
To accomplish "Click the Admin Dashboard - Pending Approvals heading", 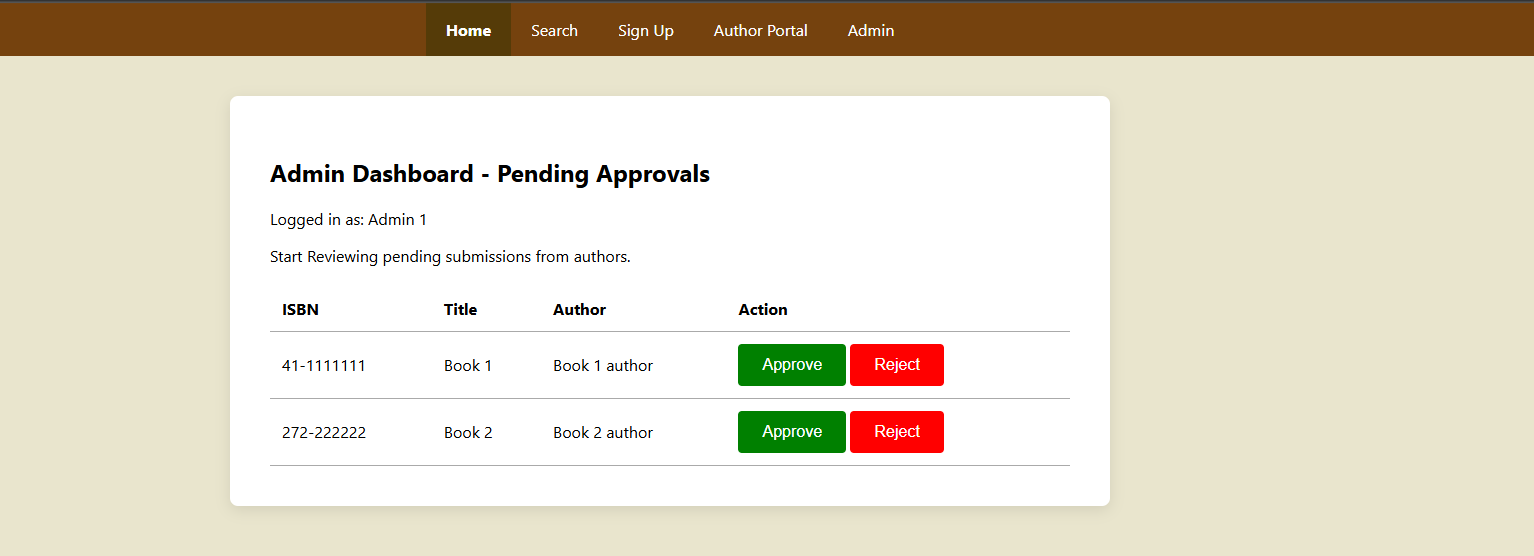I will (489, 174).
